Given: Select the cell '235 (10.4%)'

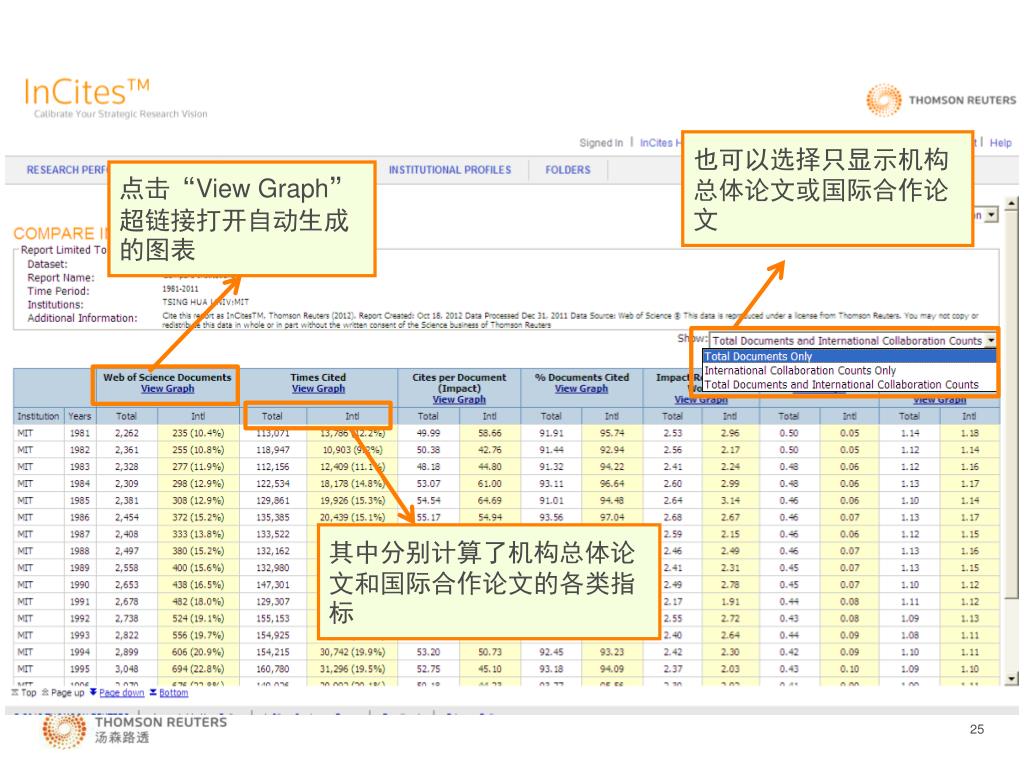Looking at the screenshot, I should tap(198, 433).
